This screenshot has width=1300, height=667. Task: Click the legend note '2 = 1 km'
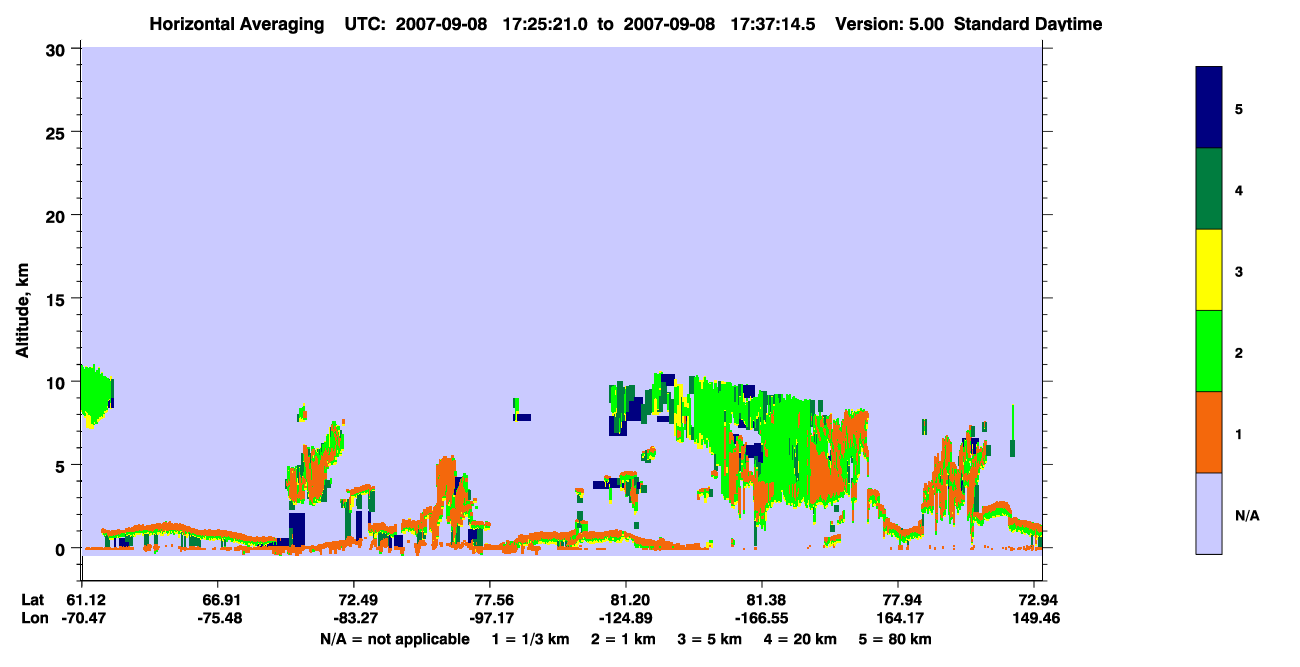click(623, 639)
